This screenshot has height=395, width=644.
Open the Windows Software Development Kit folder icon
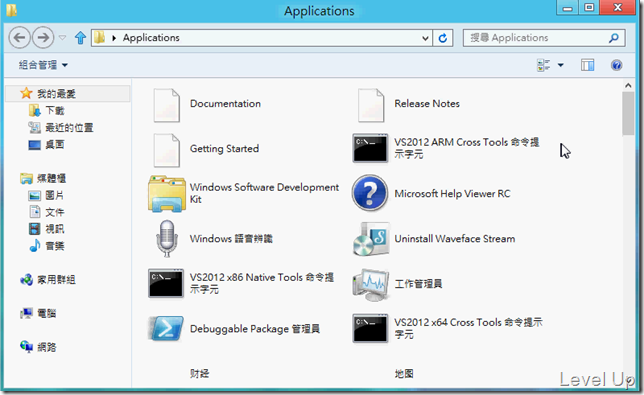[x=166, y=193]
